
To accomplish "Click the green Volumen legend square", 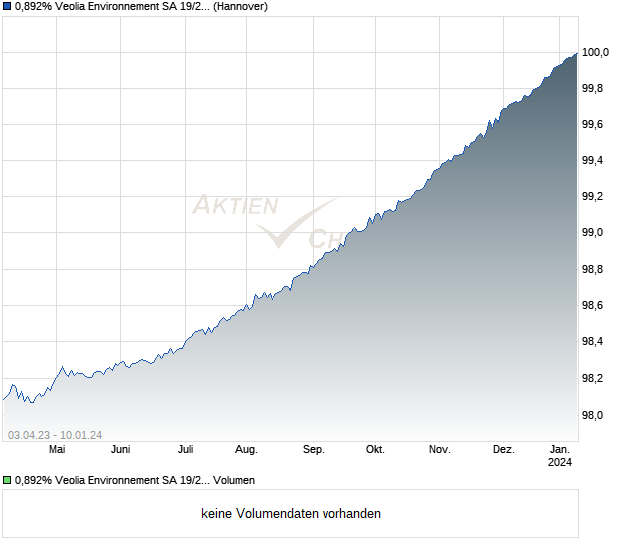I will [7, 480].
